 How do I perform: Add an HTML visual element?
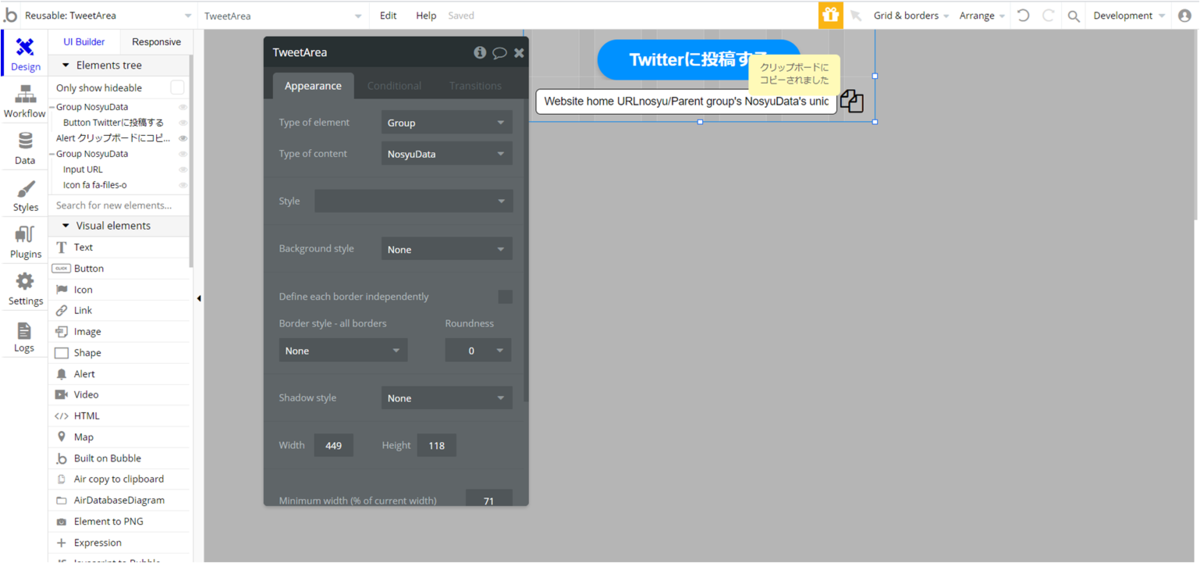point(119,415)
